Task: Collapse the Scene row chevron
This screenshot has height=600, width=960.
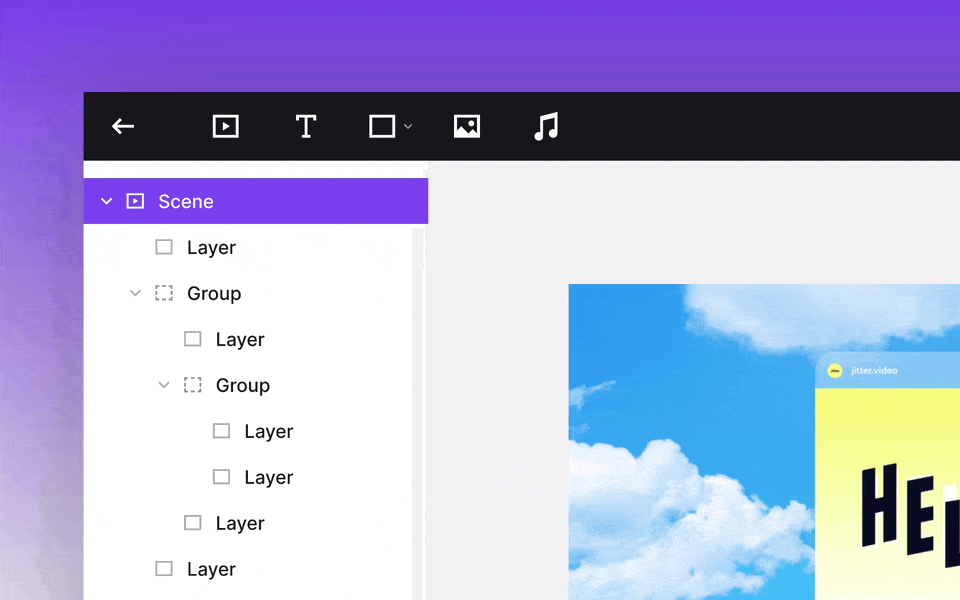Action: pyautogui.click(x=107, y=201)
